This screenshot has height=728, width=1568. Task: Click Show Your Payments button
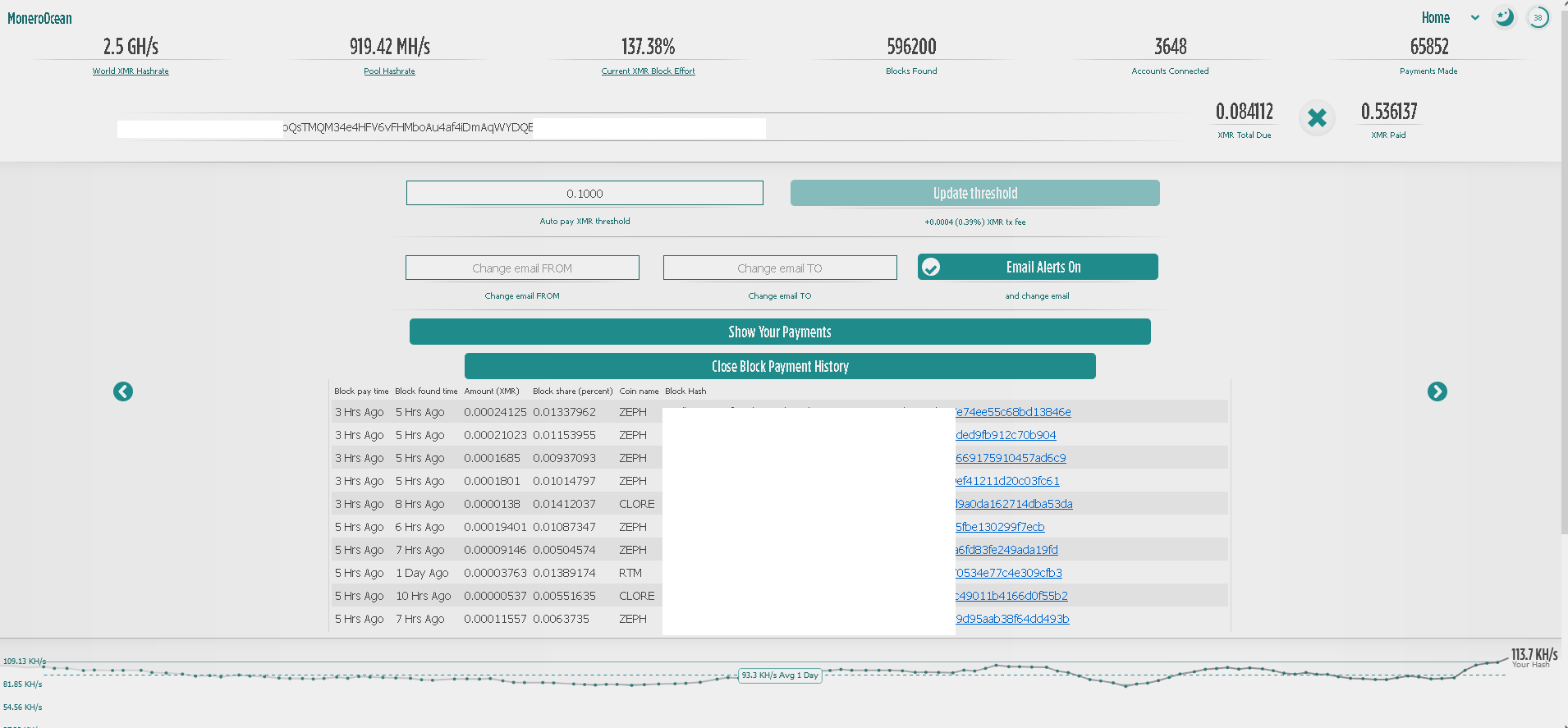click(x=780, y=332)
